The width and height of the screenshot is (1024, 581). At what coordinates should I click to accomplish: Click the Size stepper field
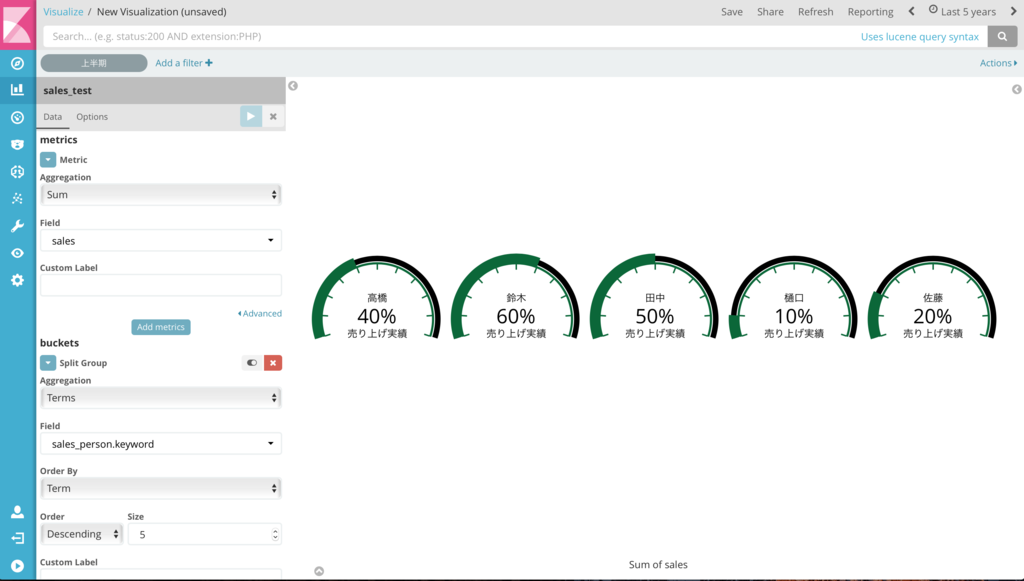coord(204,535)
